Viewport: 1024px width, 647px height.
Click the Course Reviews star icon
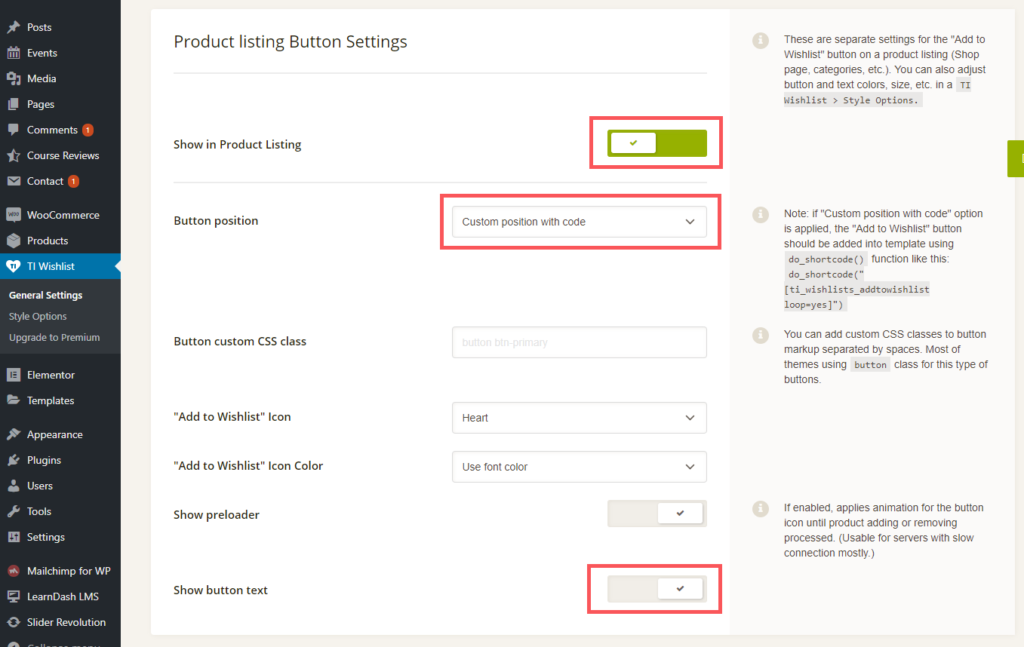[13, 156]
